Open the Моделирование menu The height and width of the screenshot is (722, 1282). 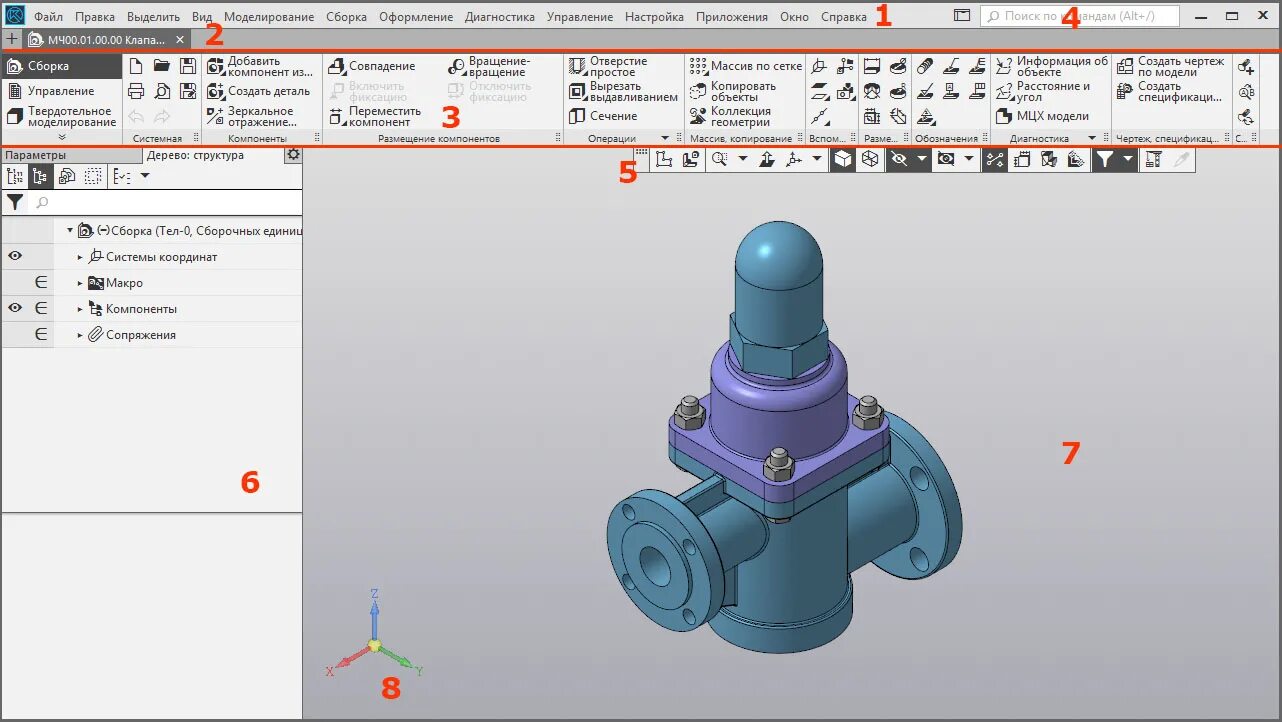point(269,17)
